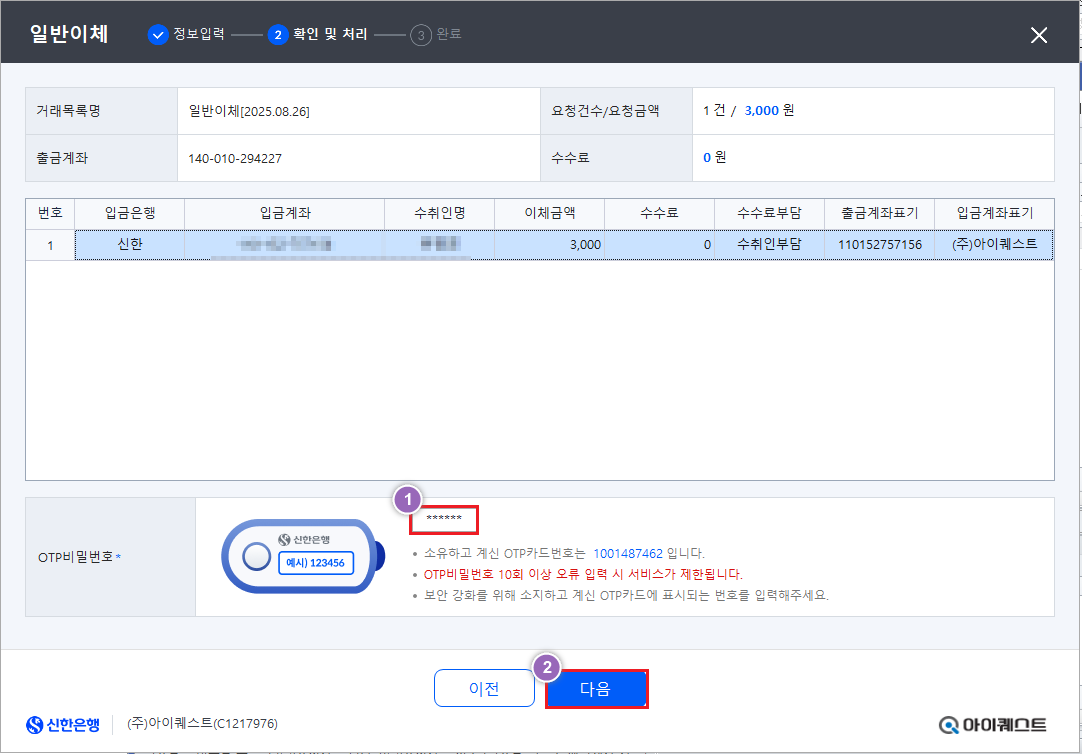Click the OTP device example image
Image resolution: width=1082 pixels, height=754 pixels.
[x=301, y=557]
